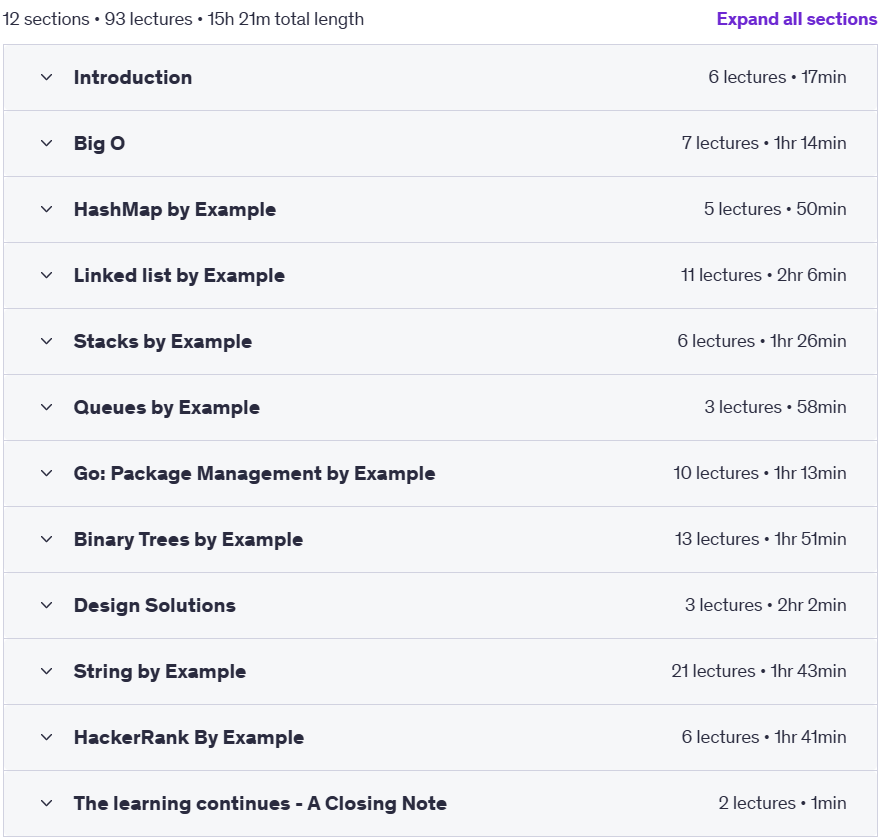Screen dimensions: 880x839
Task: Click the Expand all sections link
Action: (797, 19)
